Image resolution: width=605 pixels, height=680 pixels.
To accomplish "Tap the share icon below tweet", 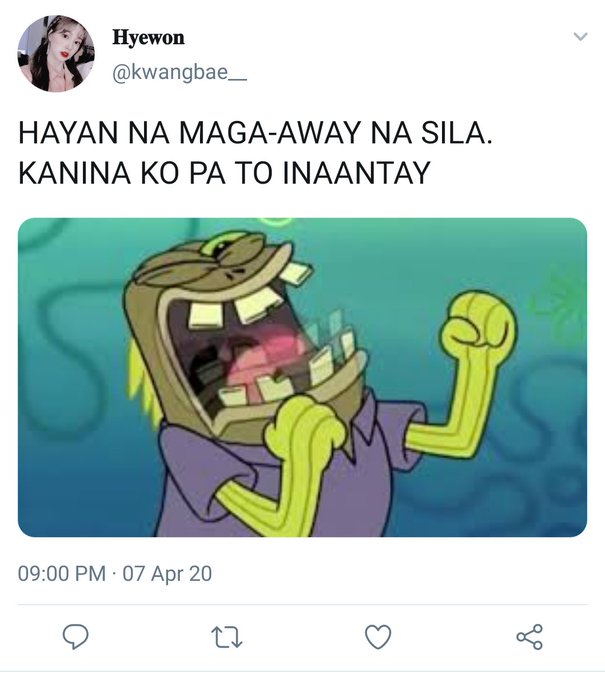I will [529, 637].
